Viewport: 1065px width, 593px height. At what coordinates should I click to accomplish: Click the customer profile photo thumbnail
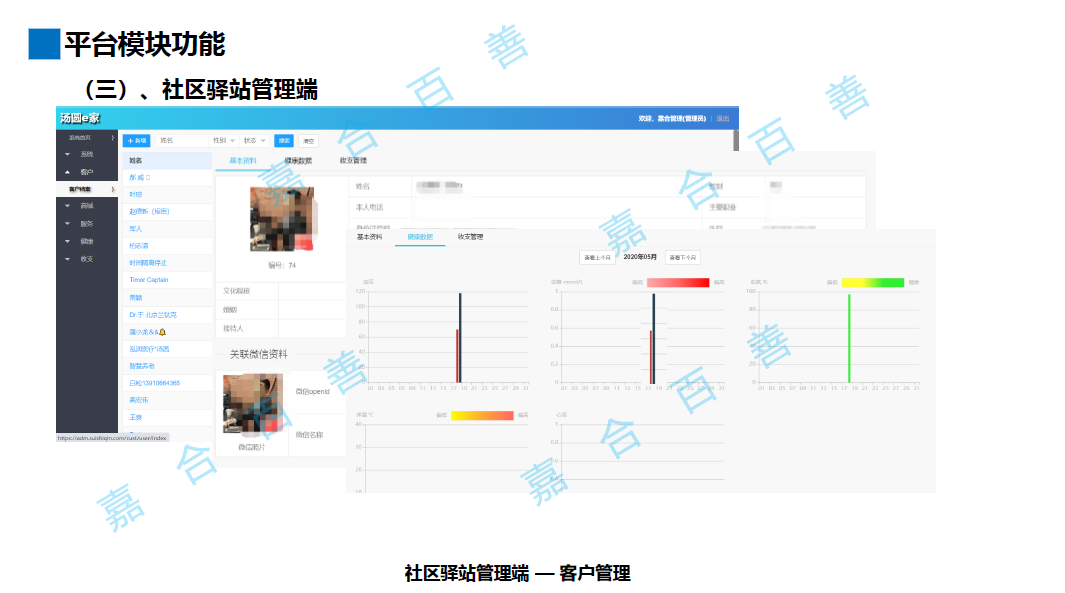[x=281, y=219]
